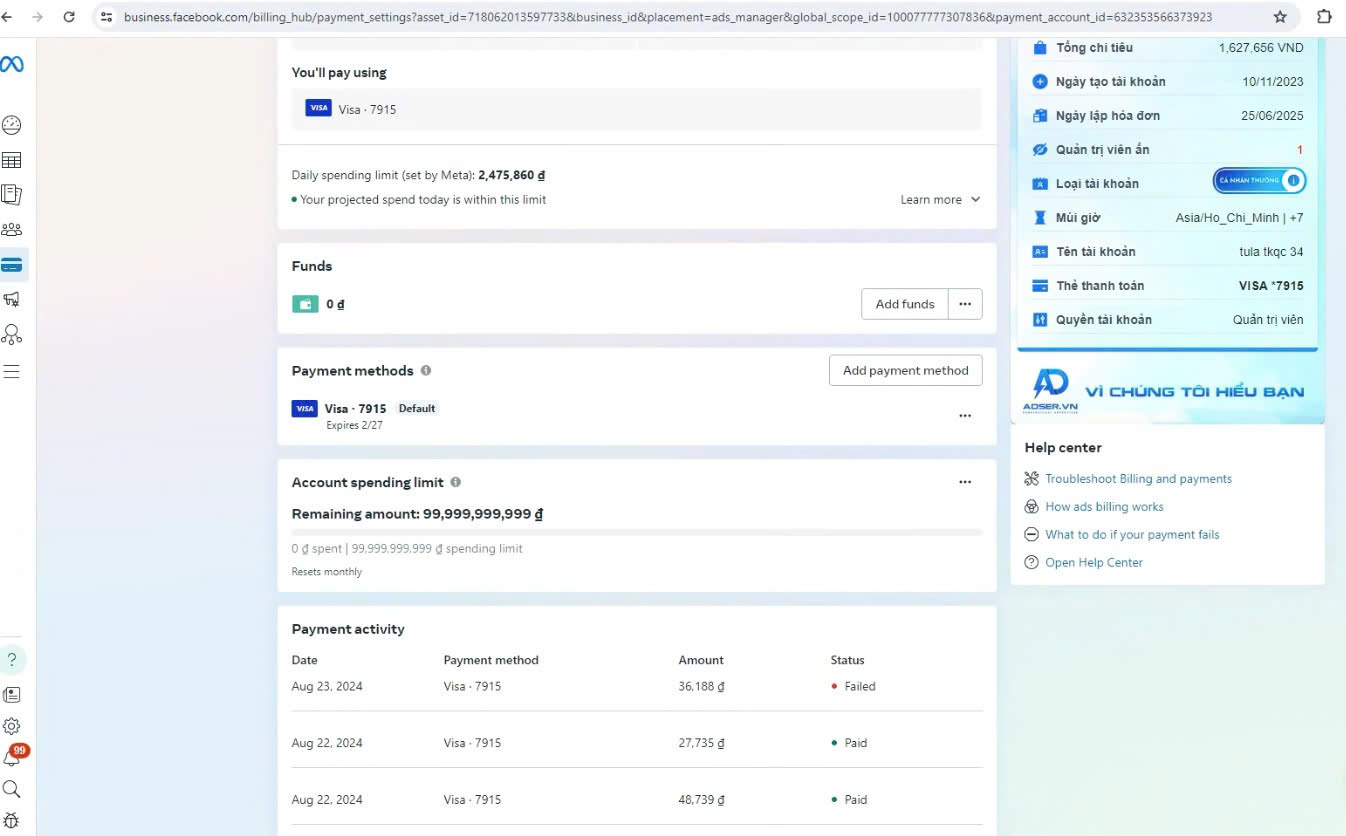
Task: Click the Amount column header
Action: tap(701, 660)
